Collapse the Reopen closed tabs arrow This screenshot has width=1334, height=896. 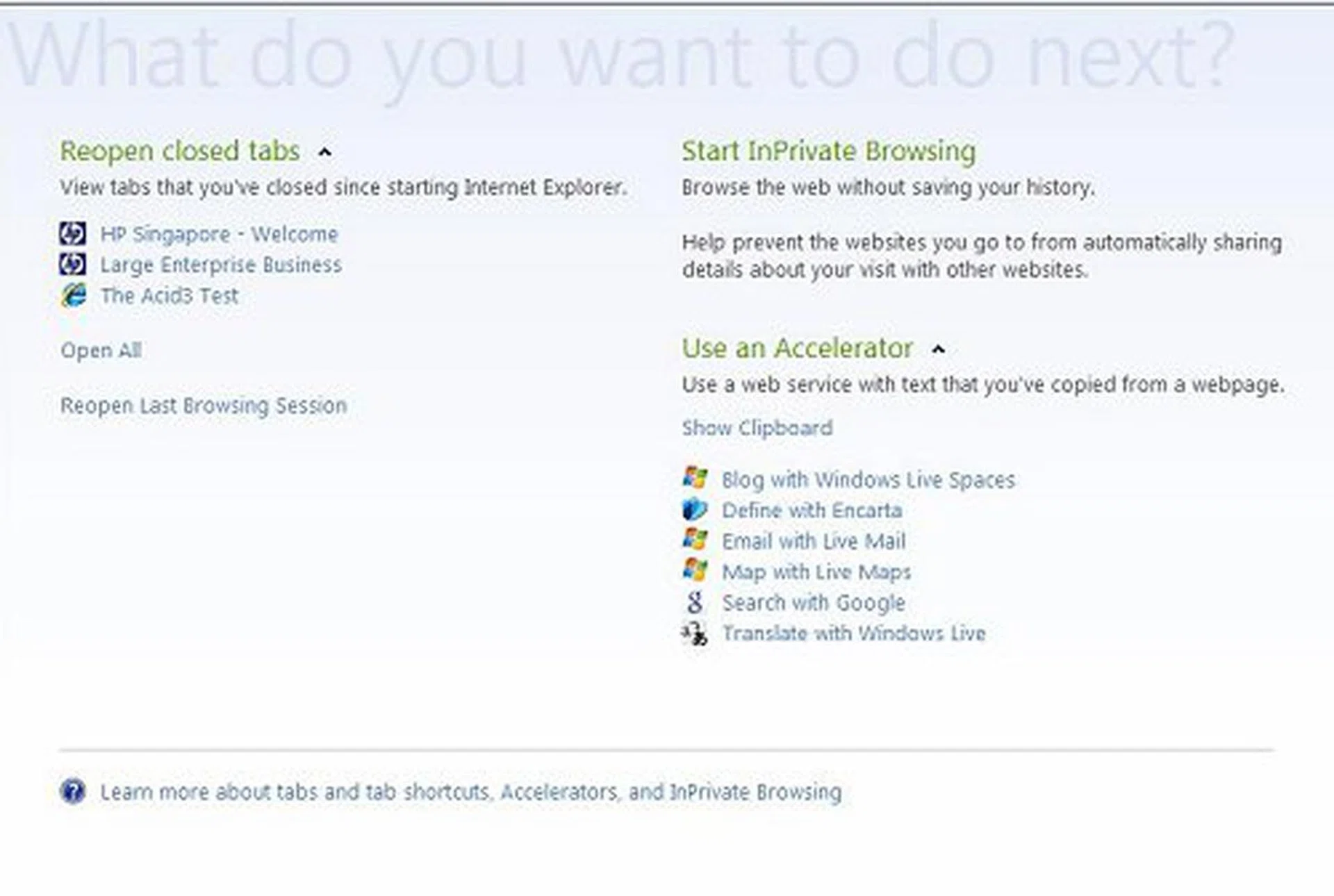[x=324, y=152]
